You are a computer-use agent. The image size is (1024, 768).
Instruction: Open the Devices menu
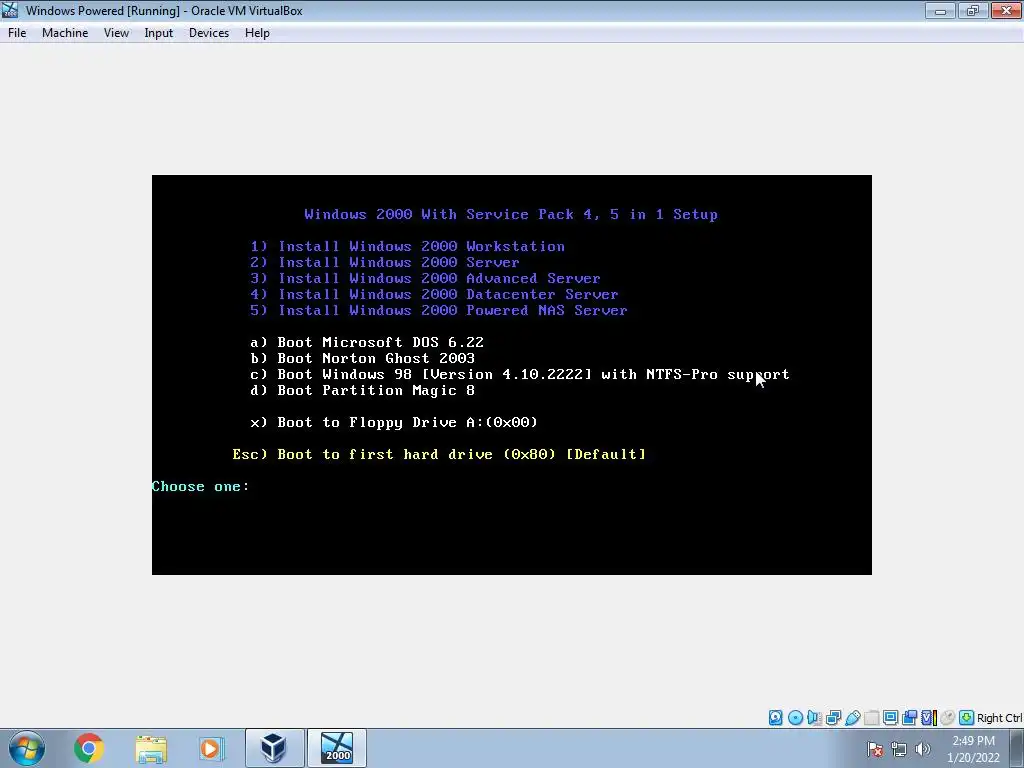pos(209,33)
